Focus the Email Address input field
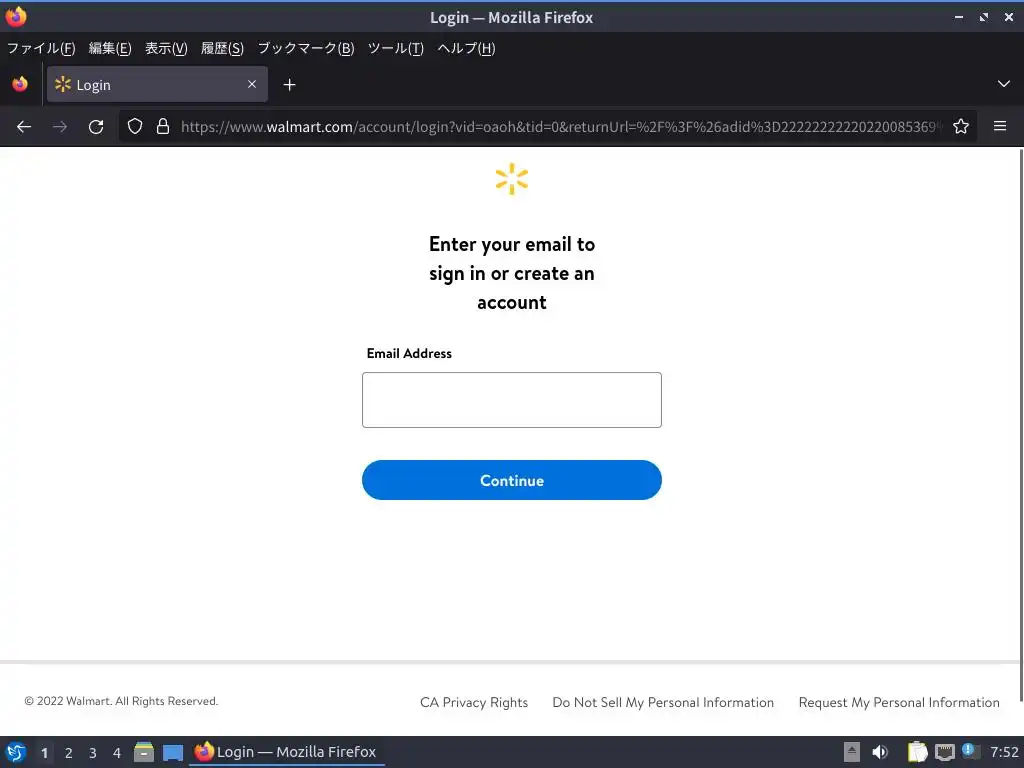The width and height of the screenshot is (1024, 768). click(x=512, y=400)
